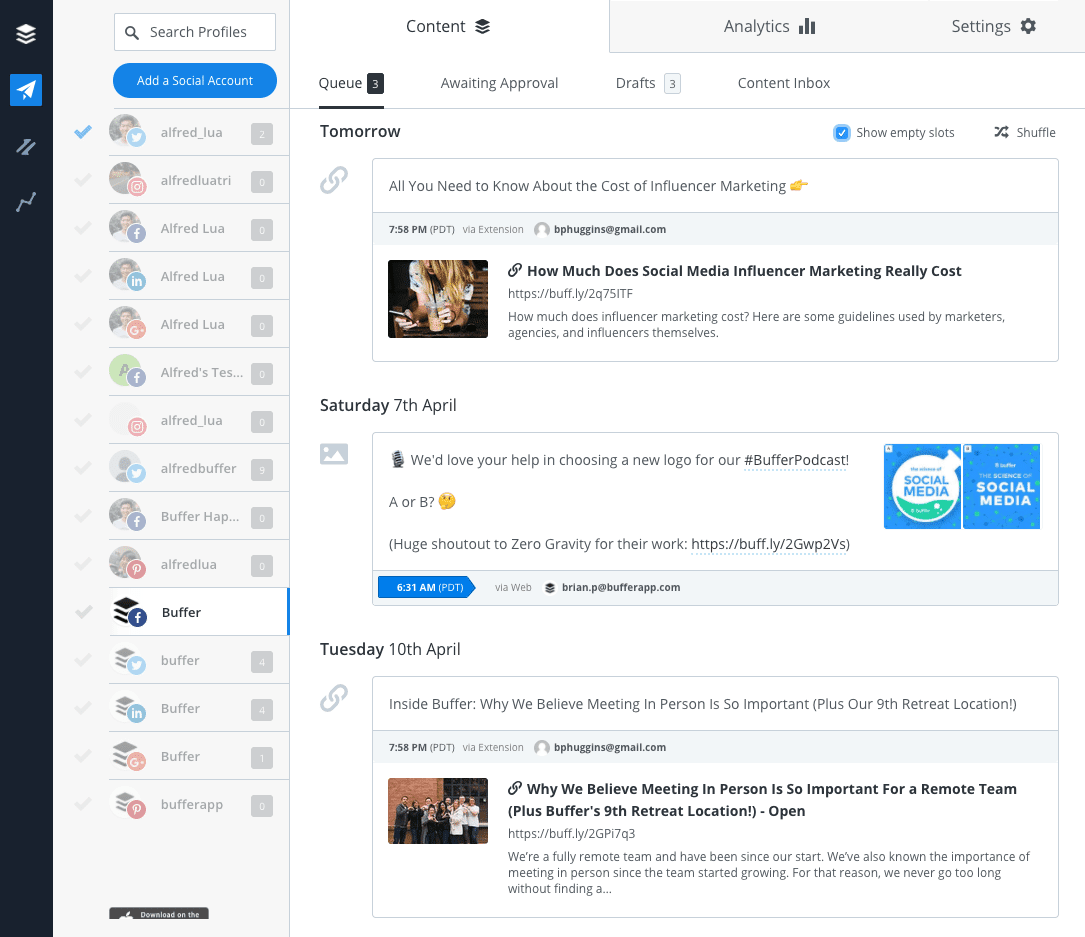Image resolution: width=1085 pixels, height=937 pixels.
Task: Click the influencer marketing post thumbnail
Action: (x=438, y=299)
